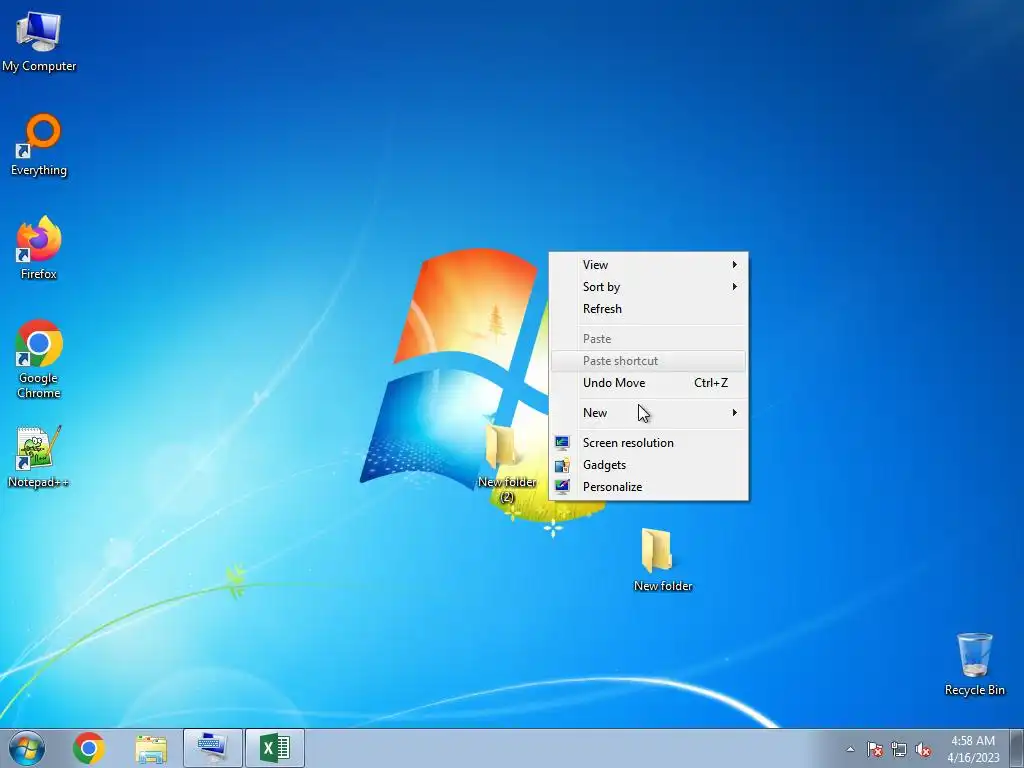Screen dimensions: 1024x768
Task: Open Windows Explorer from the taskbar
Action: pyautogui.click(x=151, y=748)
